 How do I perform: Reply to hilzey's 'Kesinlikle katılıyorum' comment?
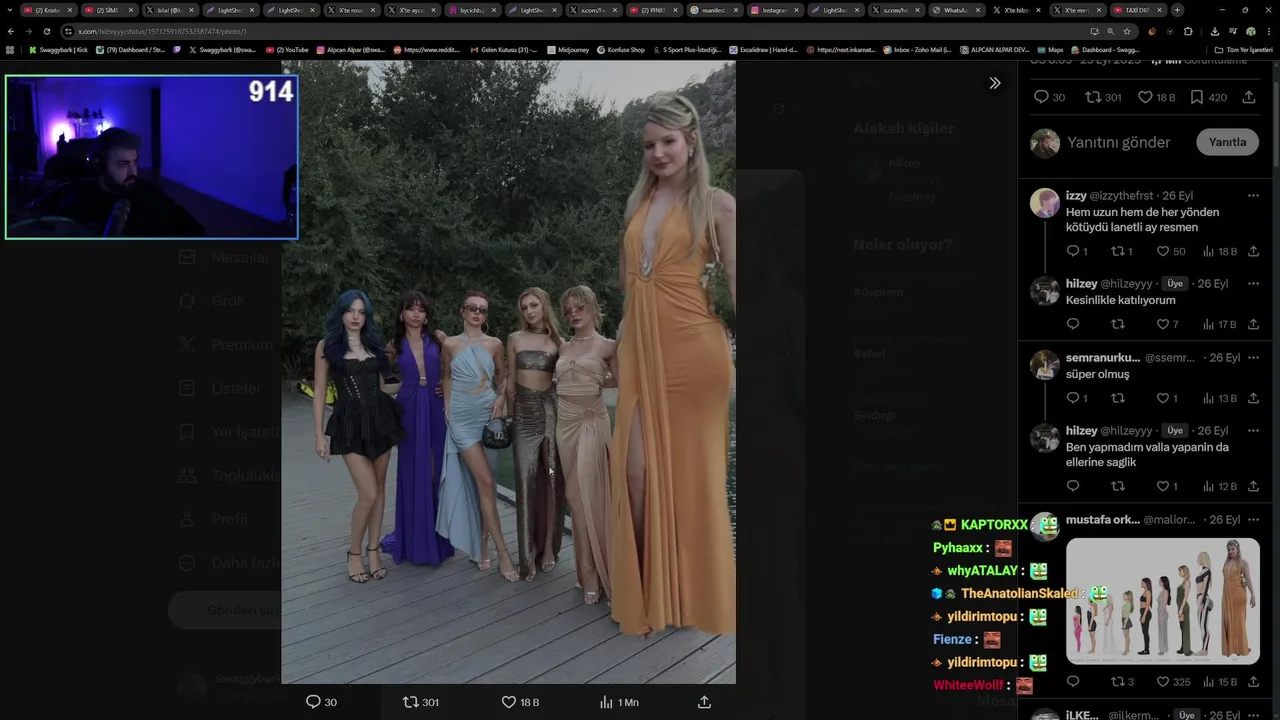[1073, 324]
